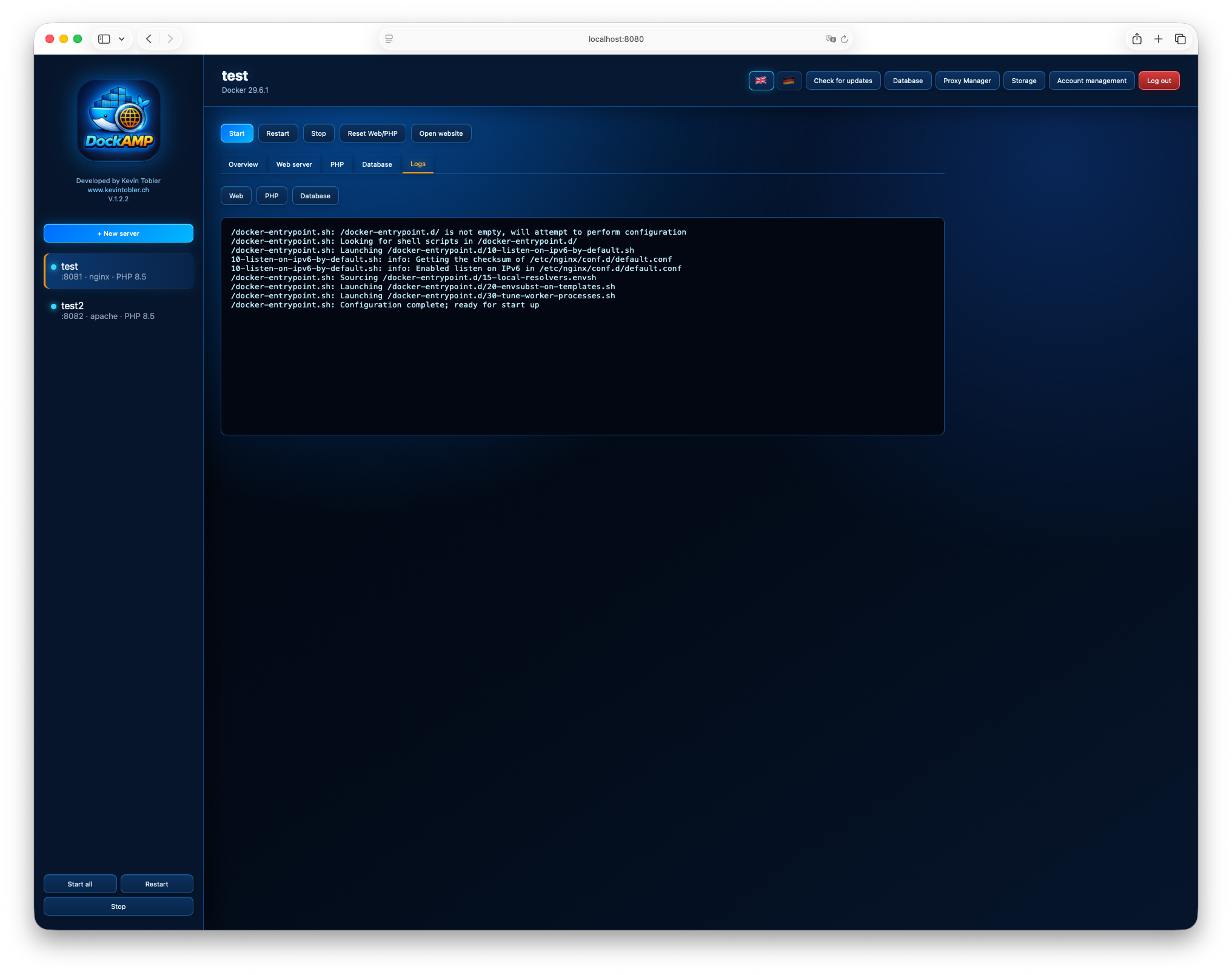The width and height of the screenshot is (1232, 975).
Task: Restart the test server from top toolbar
Action: [x=278, y=133]
